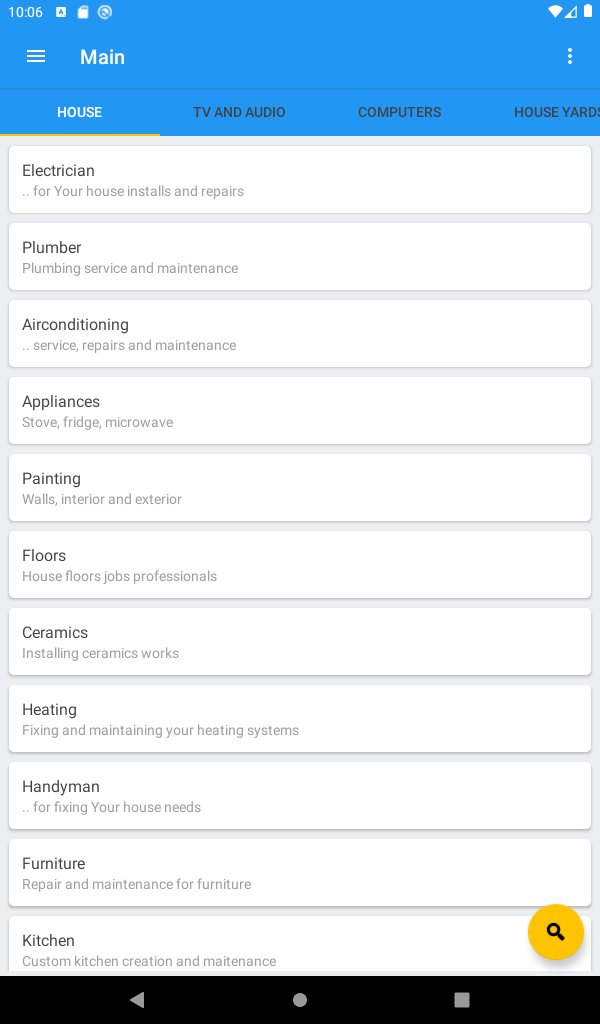Screen dimensions: 600x1024
Task: Tap the yellow search floating button
Action: pyautogui.click(x=555, y=932)
